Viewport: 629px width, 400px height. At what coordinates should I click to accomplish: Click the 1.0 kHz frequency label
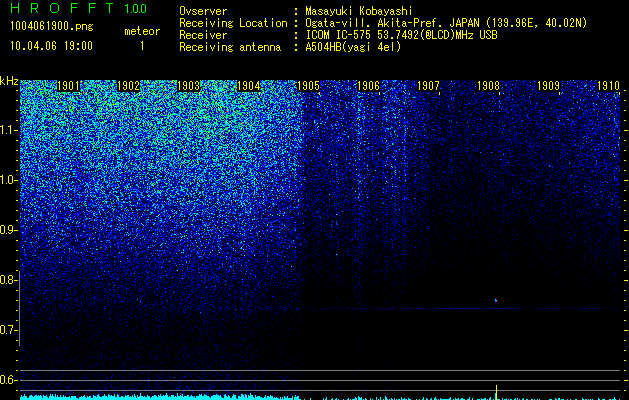[7, 180]
